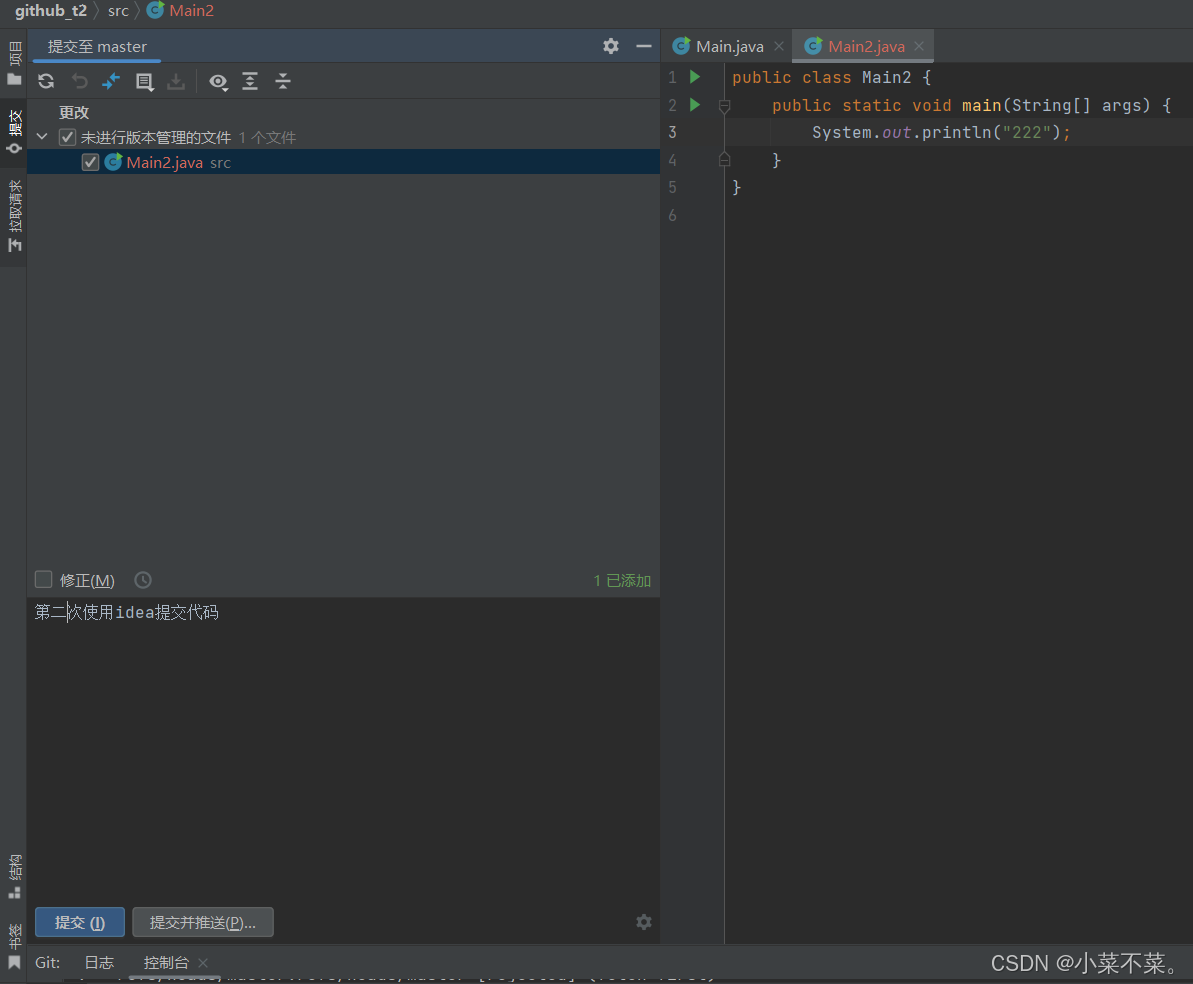Toggle unversioned files group checkbox
The width and height of the screenshot is (1193, 984).
click(x=67, y=137)
